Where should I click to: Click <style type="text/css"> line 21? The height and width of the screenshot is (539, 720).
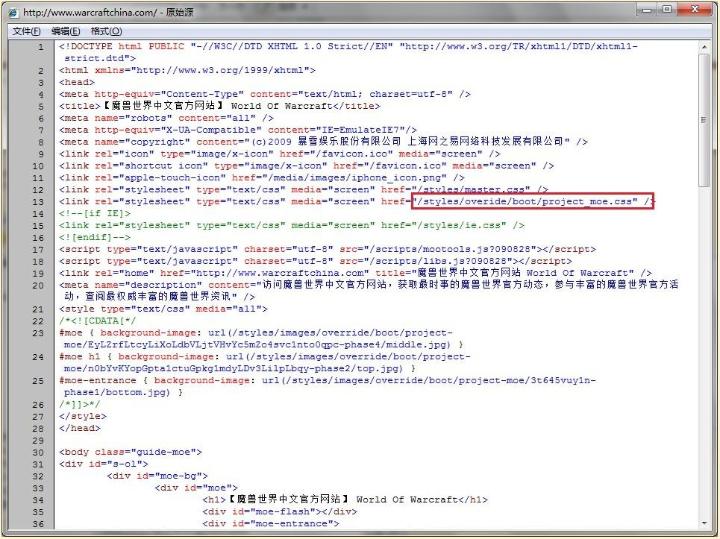(x=163, y=309)
